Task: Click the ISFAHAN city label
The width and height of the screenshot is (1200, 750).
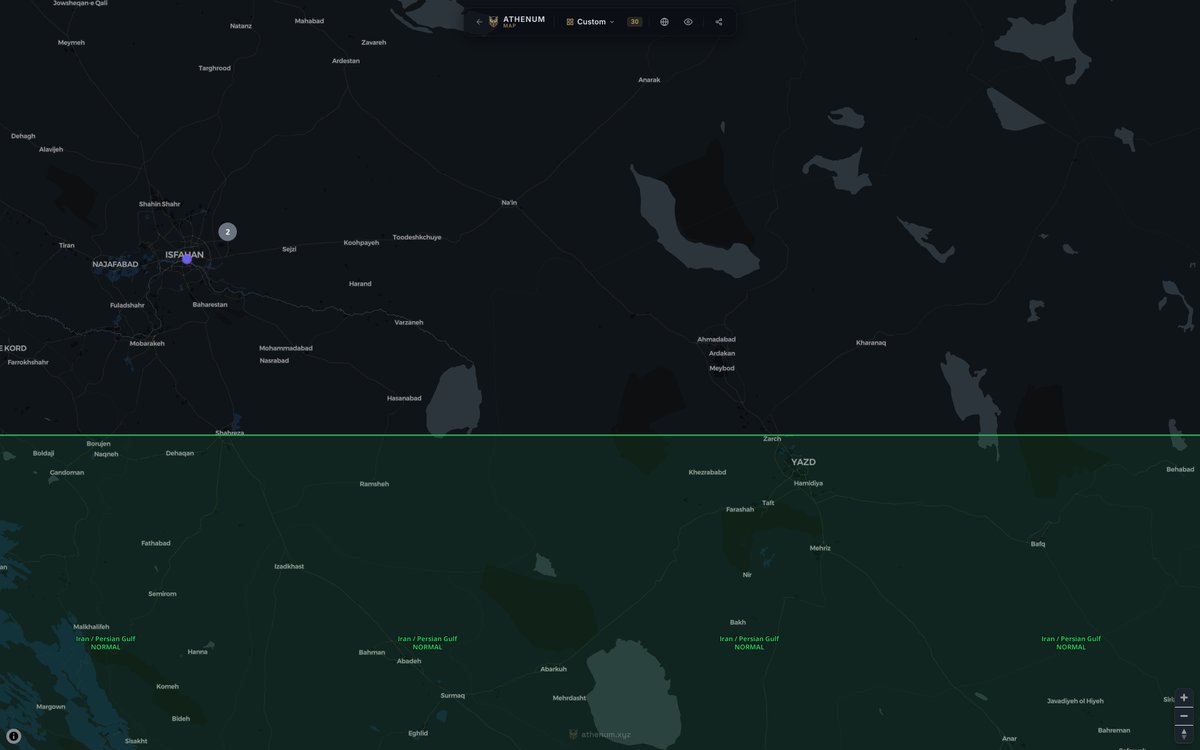Action: pos(184,255)
